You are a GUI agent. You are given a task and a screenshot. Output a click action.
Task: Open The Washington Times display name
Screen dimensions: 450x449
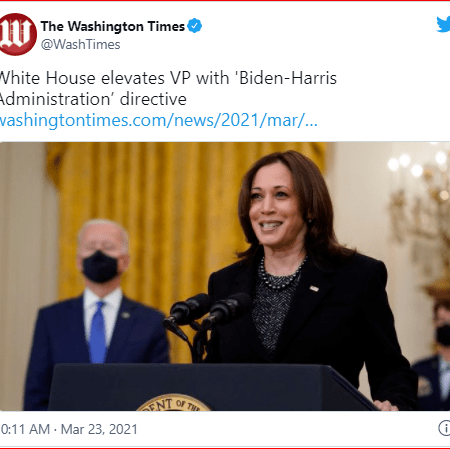coord(113,26)
